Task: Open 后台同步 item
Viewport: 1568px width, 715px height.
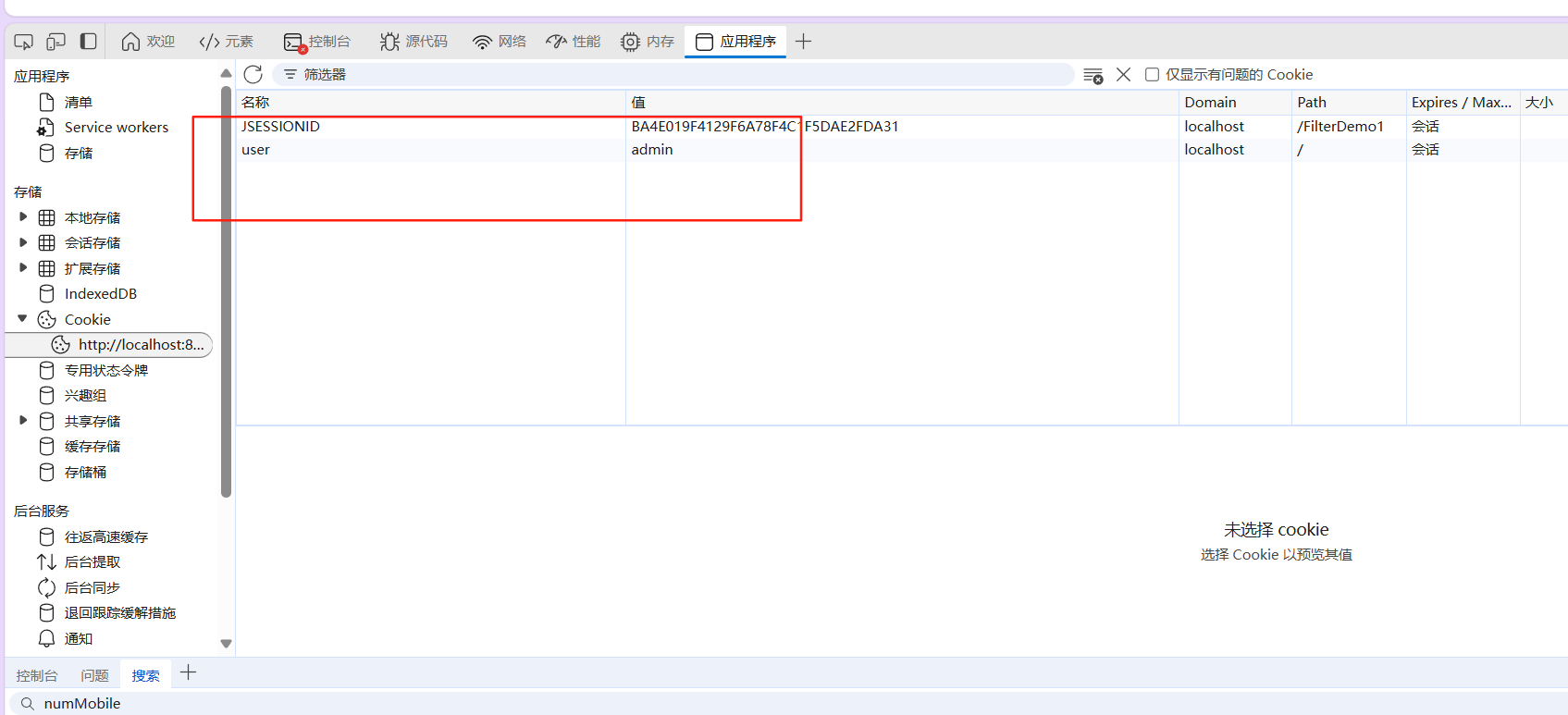Action: tap(93, 587)
